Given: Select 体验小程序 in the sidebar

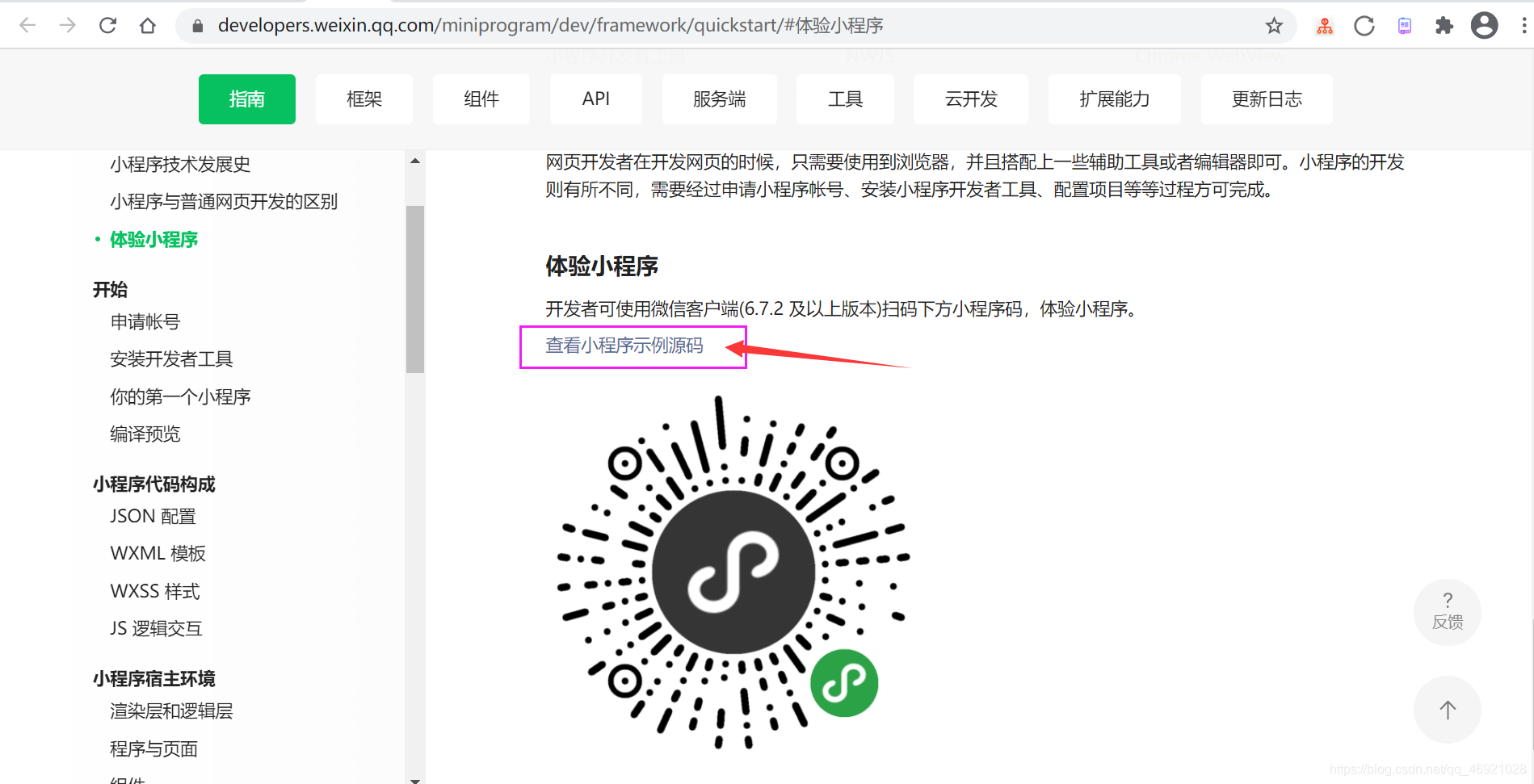Looking at the screenshot, I should [153, 240].
